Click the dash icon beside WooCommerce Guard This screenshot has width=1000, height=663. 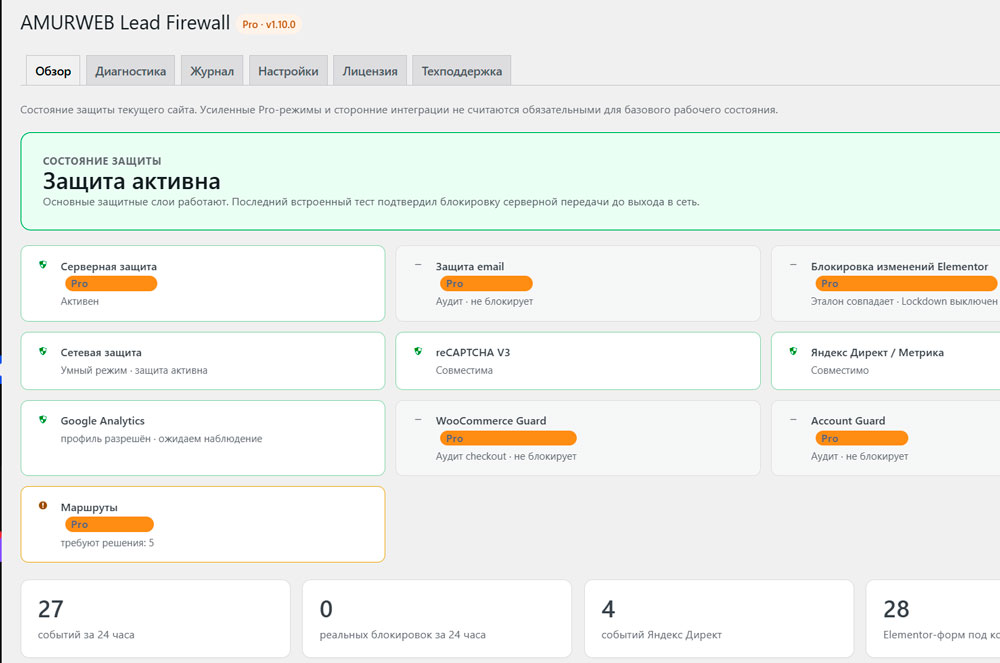click(x=418, y=419)
